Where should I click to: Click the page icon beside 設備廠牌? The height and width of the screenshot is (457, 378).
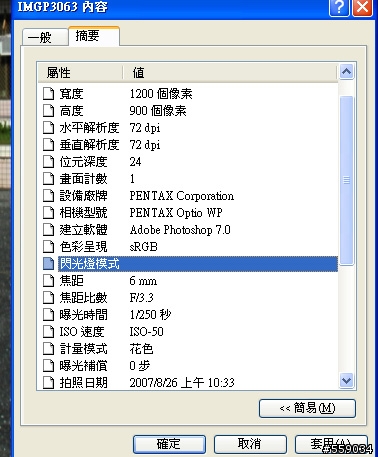pyautogui.click(x=48, y=196)
